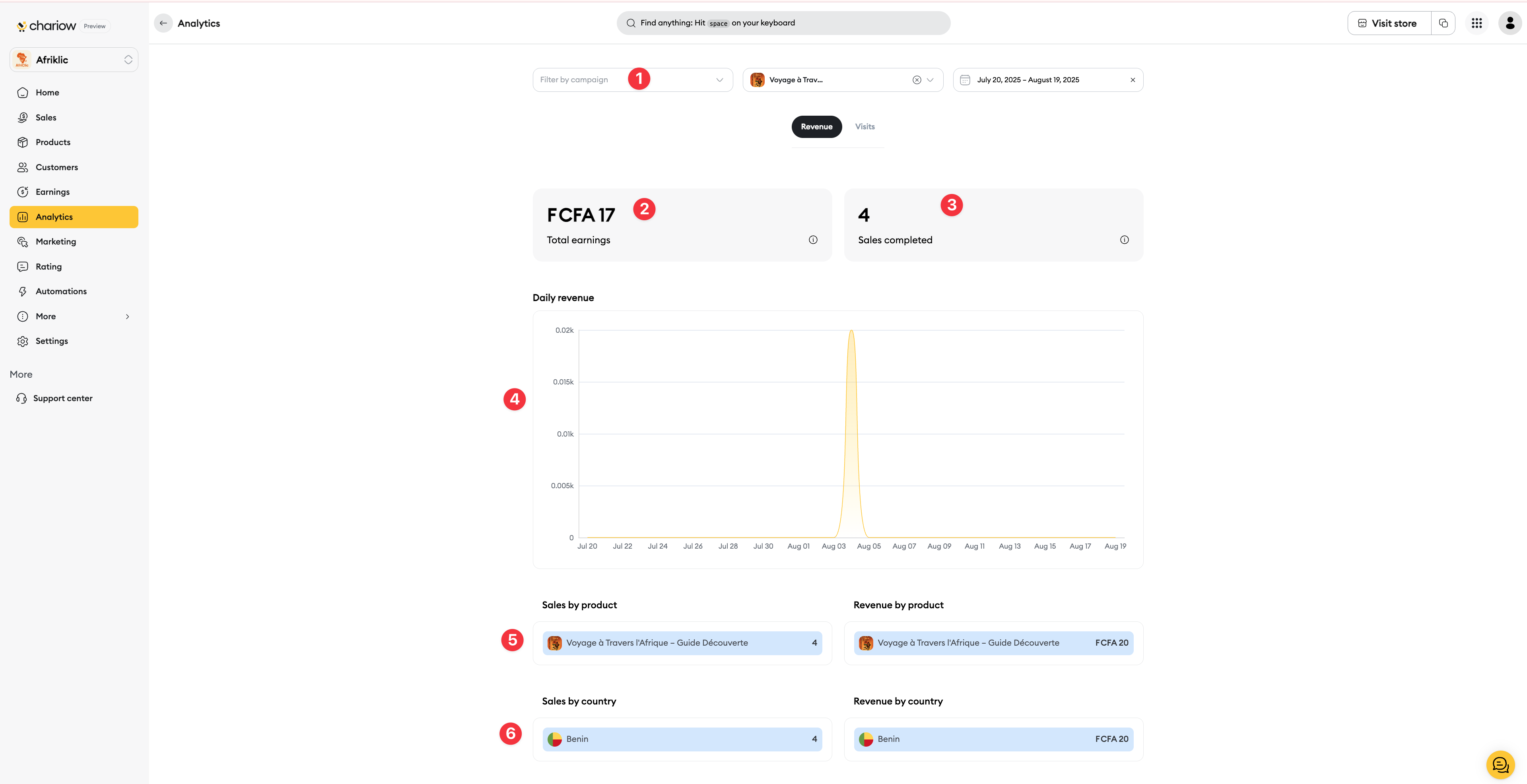The image size is (1527, 784).
Task: Open Customers in sidebar
Action: point(74,167)
